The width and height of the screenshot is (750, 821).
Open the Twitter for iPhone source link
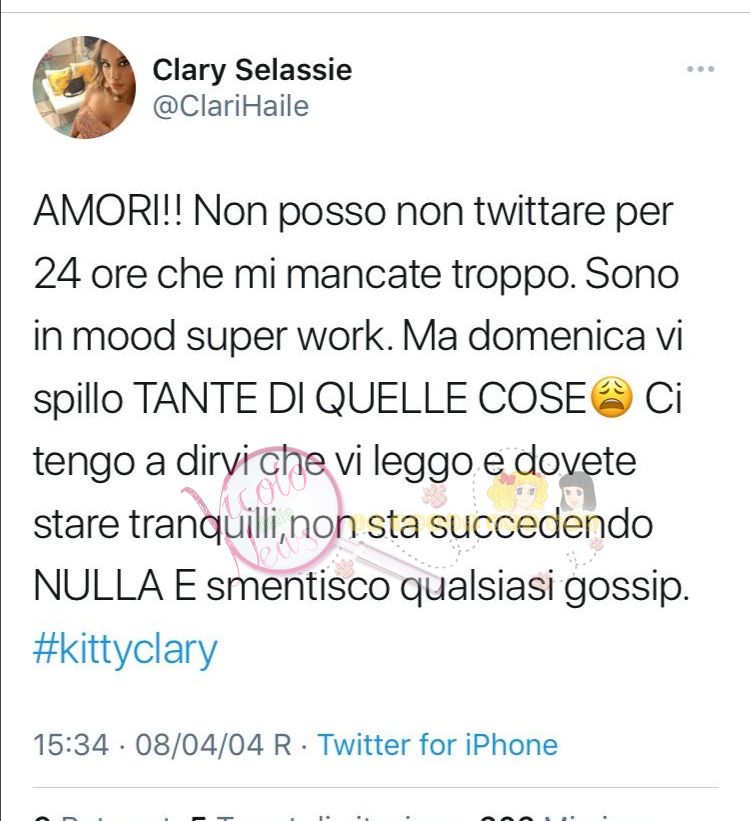coord(438,745)
